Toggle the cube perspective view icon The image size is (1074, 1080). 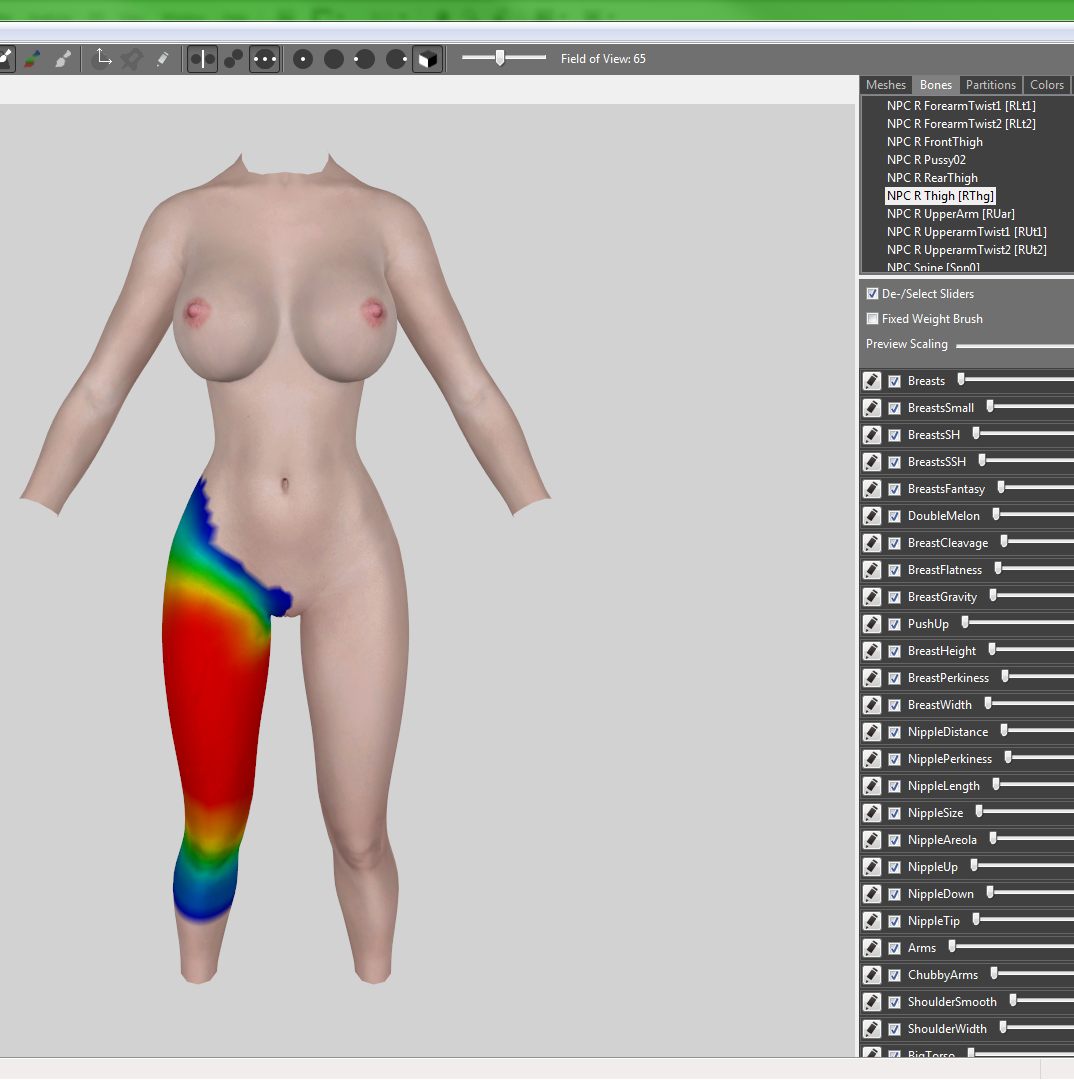[428, 59]
